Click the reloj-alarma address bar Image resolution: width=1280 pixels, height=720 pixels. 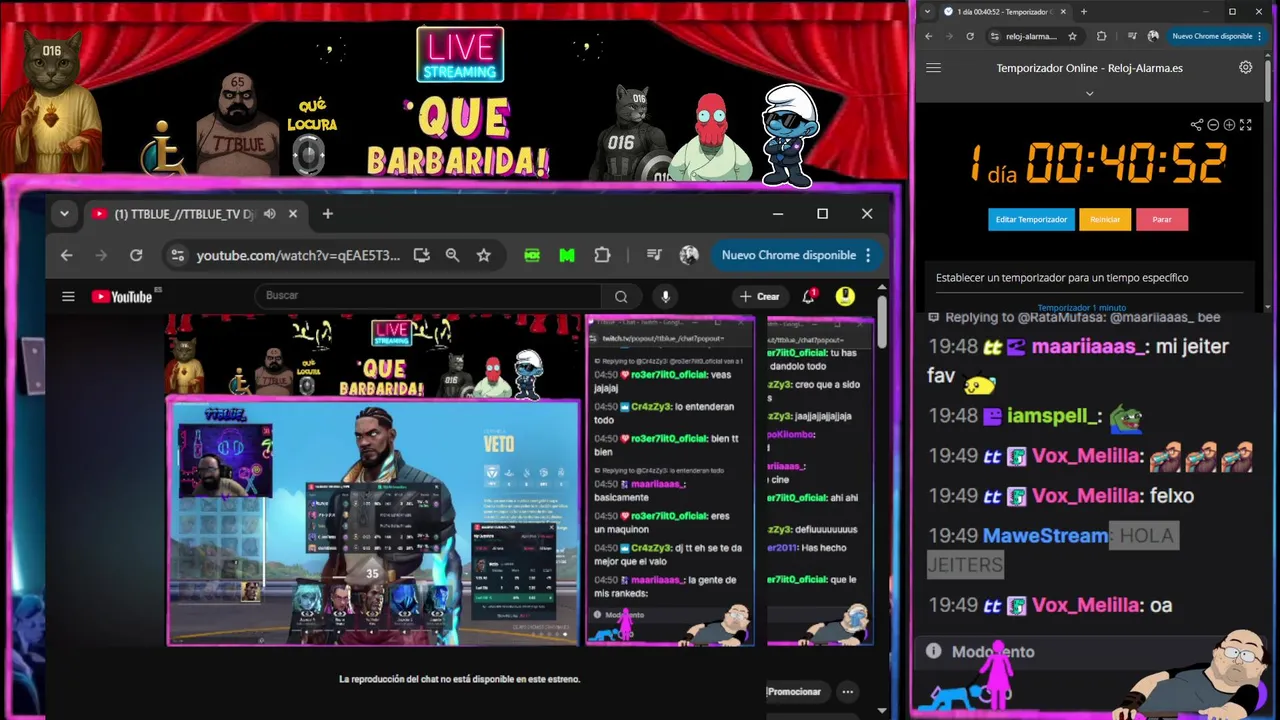(1029, 36)
